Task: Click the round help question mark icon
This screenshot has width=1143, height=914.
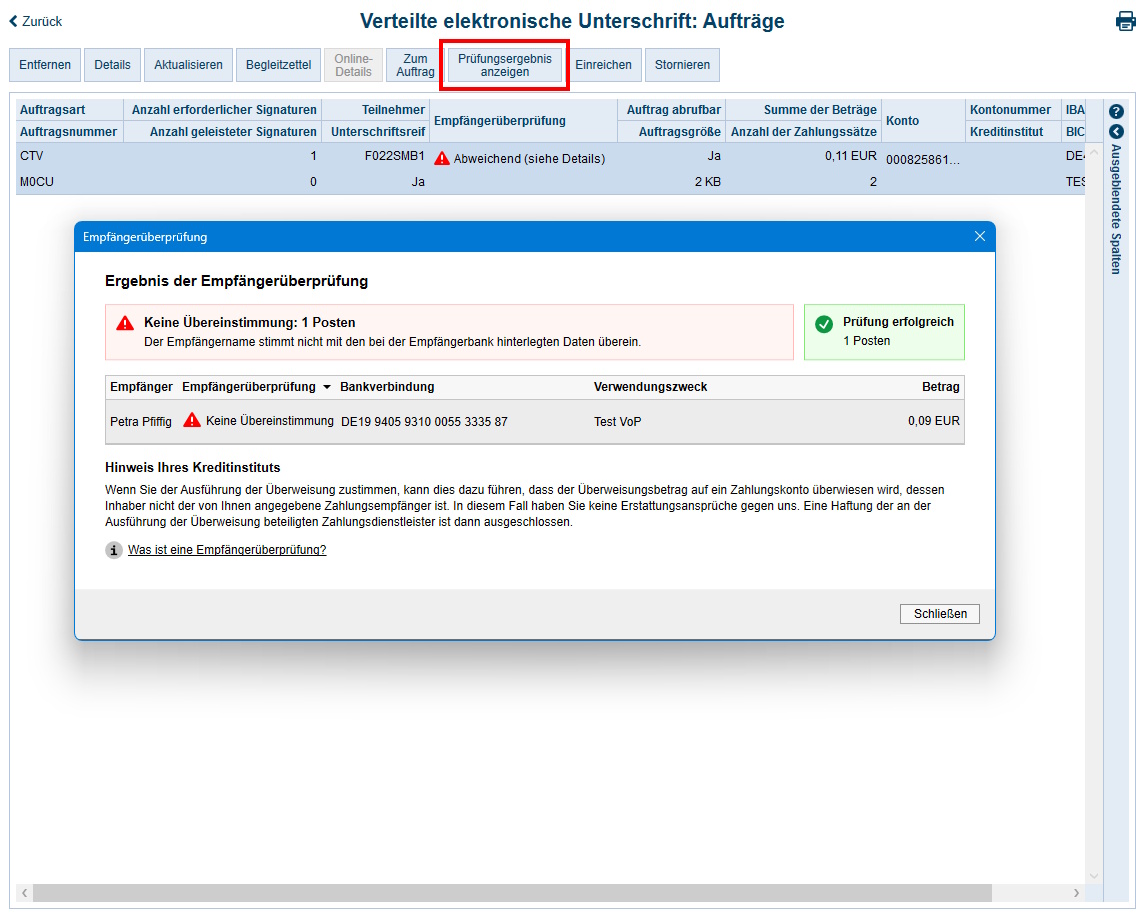Action: pos(1115,111)
